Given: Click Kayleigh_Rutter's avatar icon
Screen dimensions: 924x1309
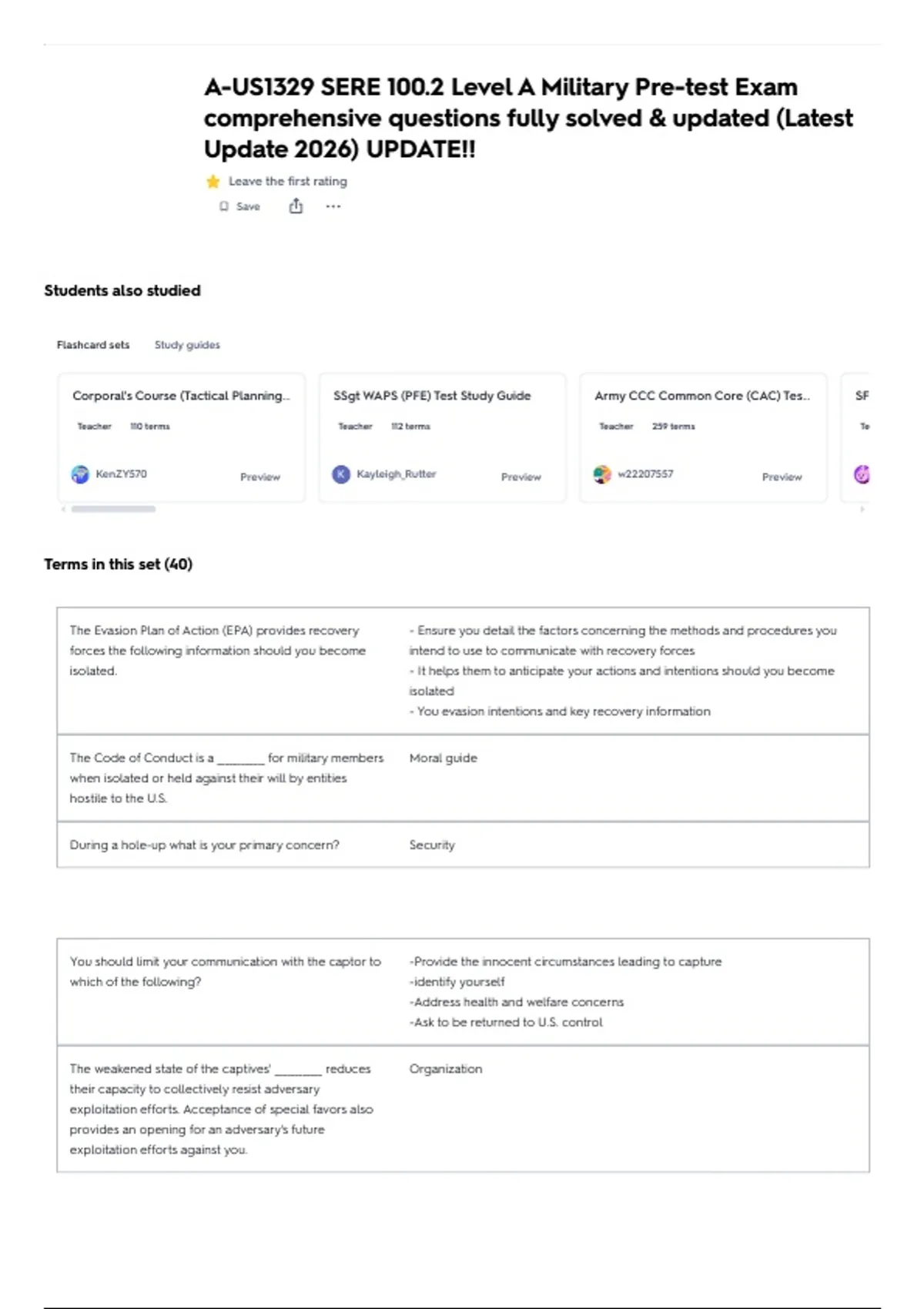Looking at the screenshot, I should coord(341,474).
